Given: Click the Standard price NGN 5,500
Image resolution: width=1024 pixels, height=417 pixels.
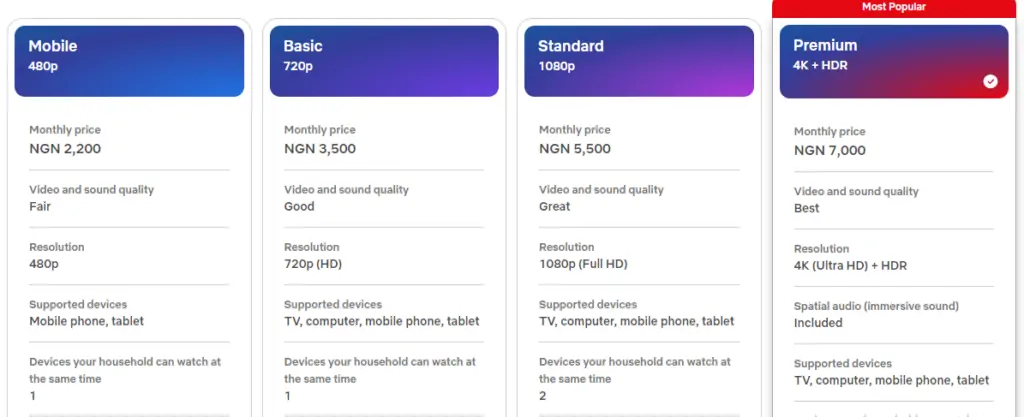Looking at the screenshot, I should pyautogui.click(x=575, y=149).
